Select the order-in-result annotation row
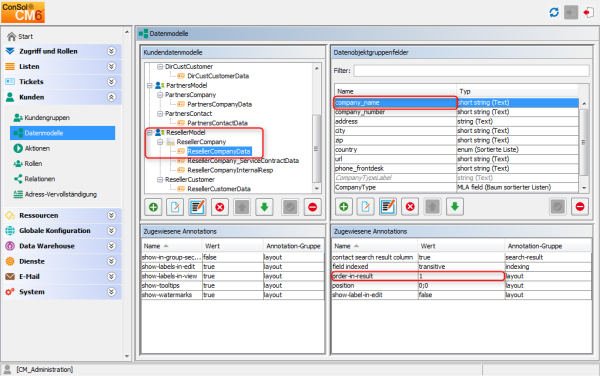This screenshot has width=600, height=376. click(x=461, y=276)
